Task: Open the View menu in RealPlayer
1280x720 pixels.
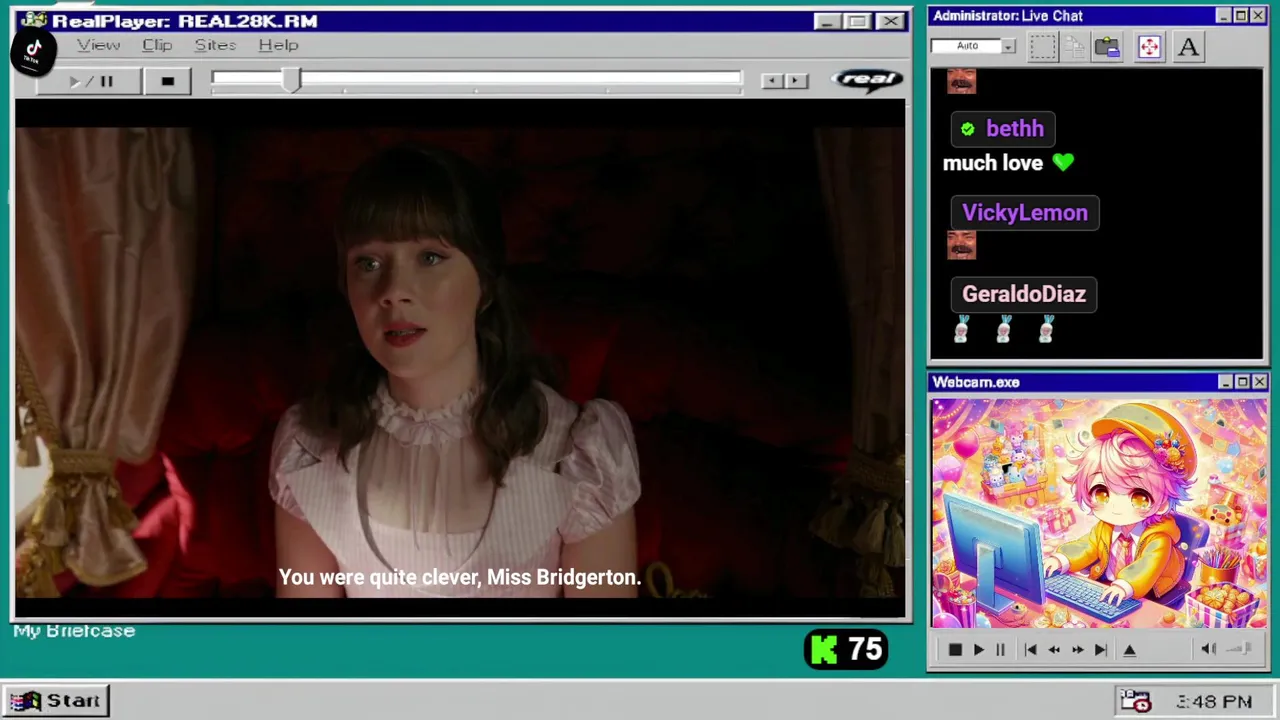Action: tap(98, 45)
